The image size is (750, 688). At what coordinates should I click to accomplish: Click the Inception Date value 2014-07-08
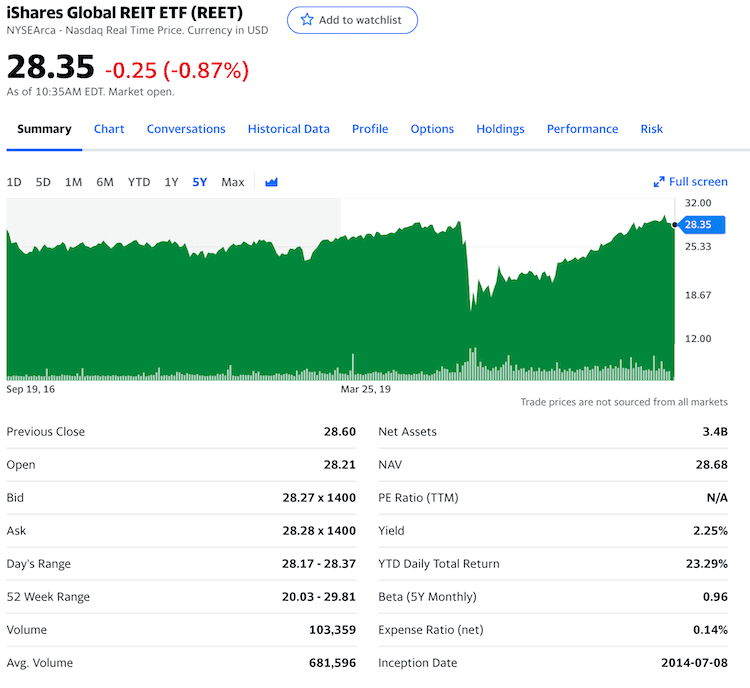pos(695,663)
